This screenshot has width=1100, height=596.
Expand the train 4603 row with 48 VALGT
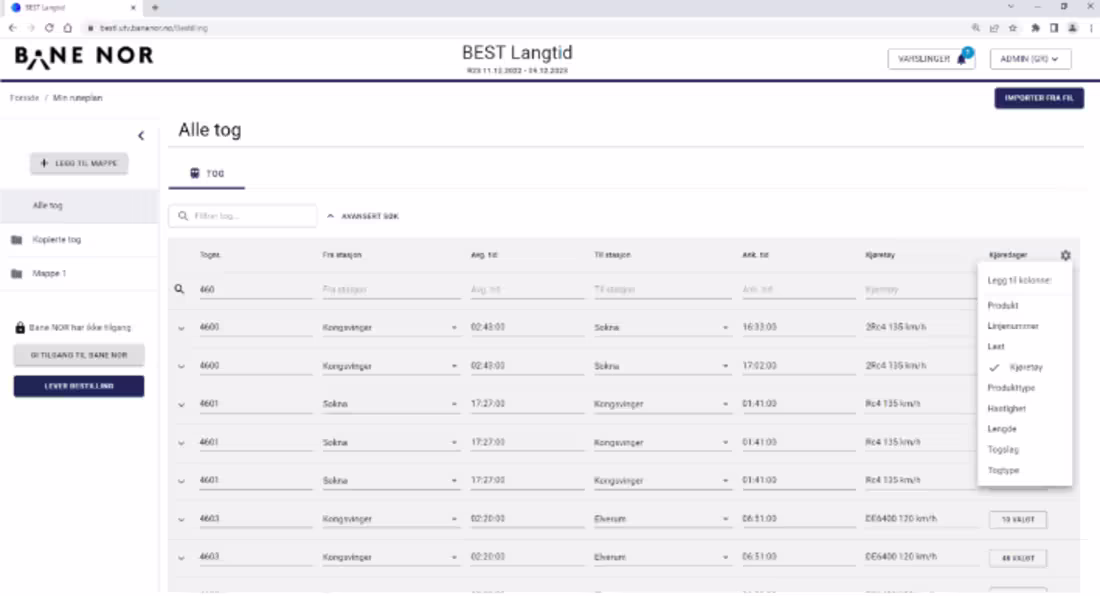pos(181,557)
